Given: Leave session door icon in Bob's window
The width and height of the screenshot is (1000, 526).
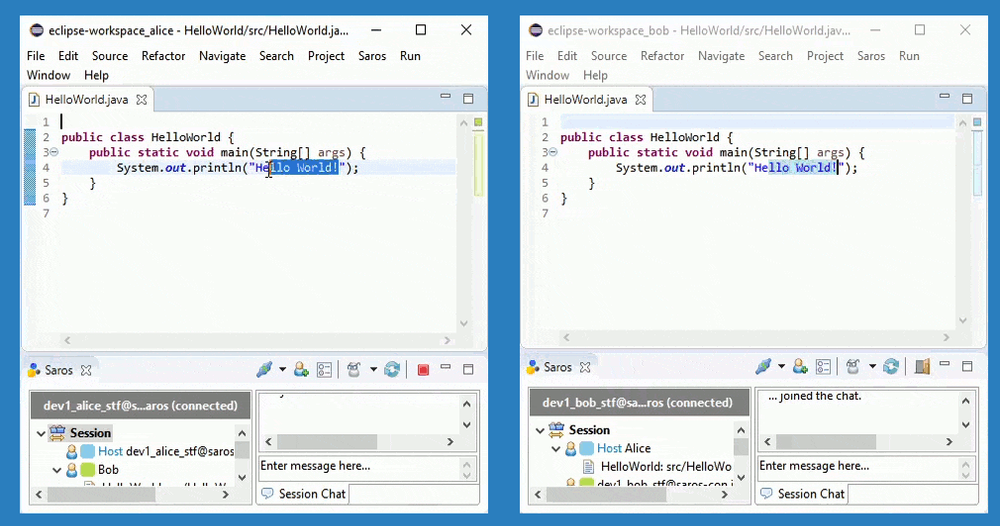Looking at the screenshot, I should 922,367.
